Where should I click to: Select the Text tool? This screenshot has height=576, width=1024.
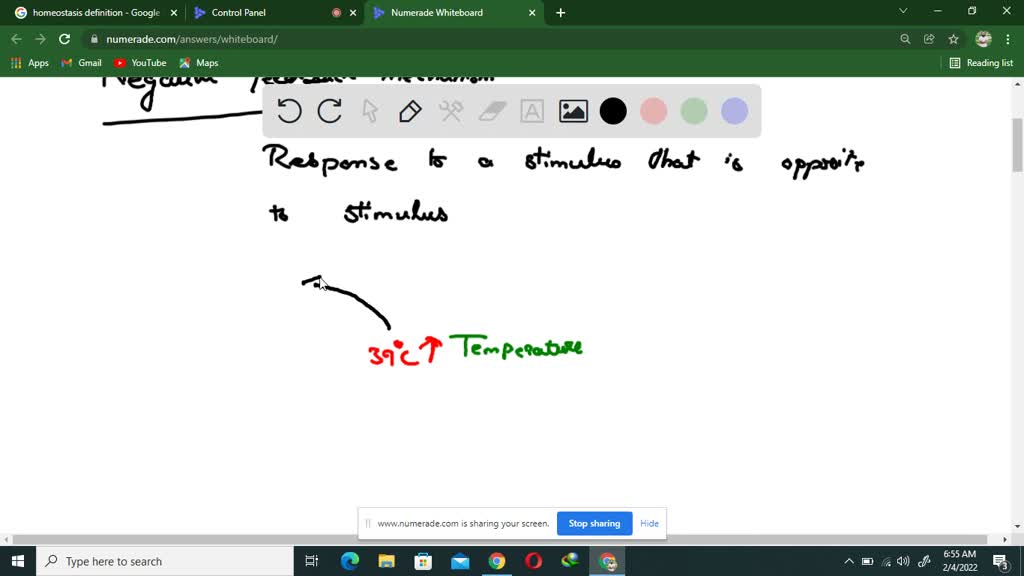531,111
